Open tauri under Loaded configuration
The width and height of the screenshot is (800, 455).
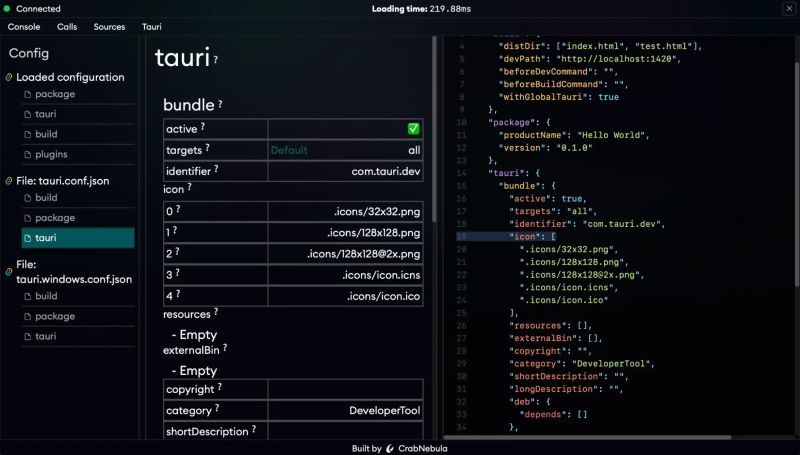point(46,114)
